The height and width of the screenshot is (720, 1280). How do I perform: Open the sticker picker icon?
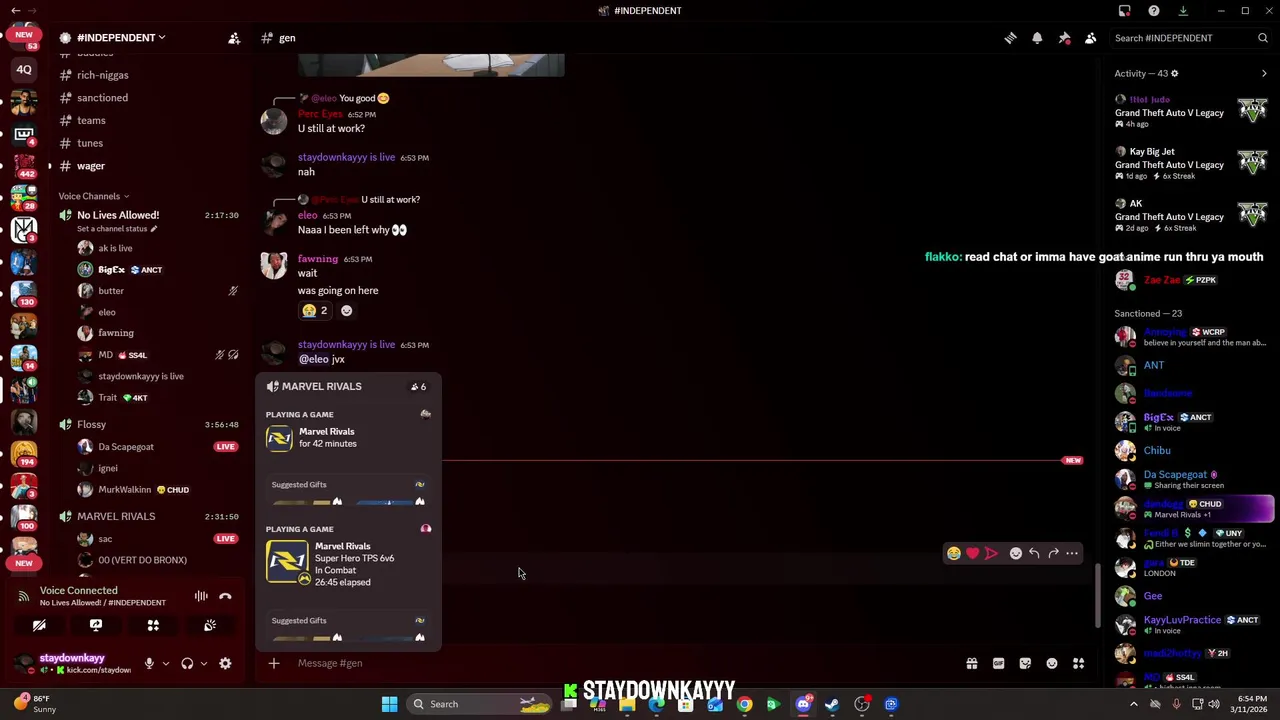point(1025,663)
